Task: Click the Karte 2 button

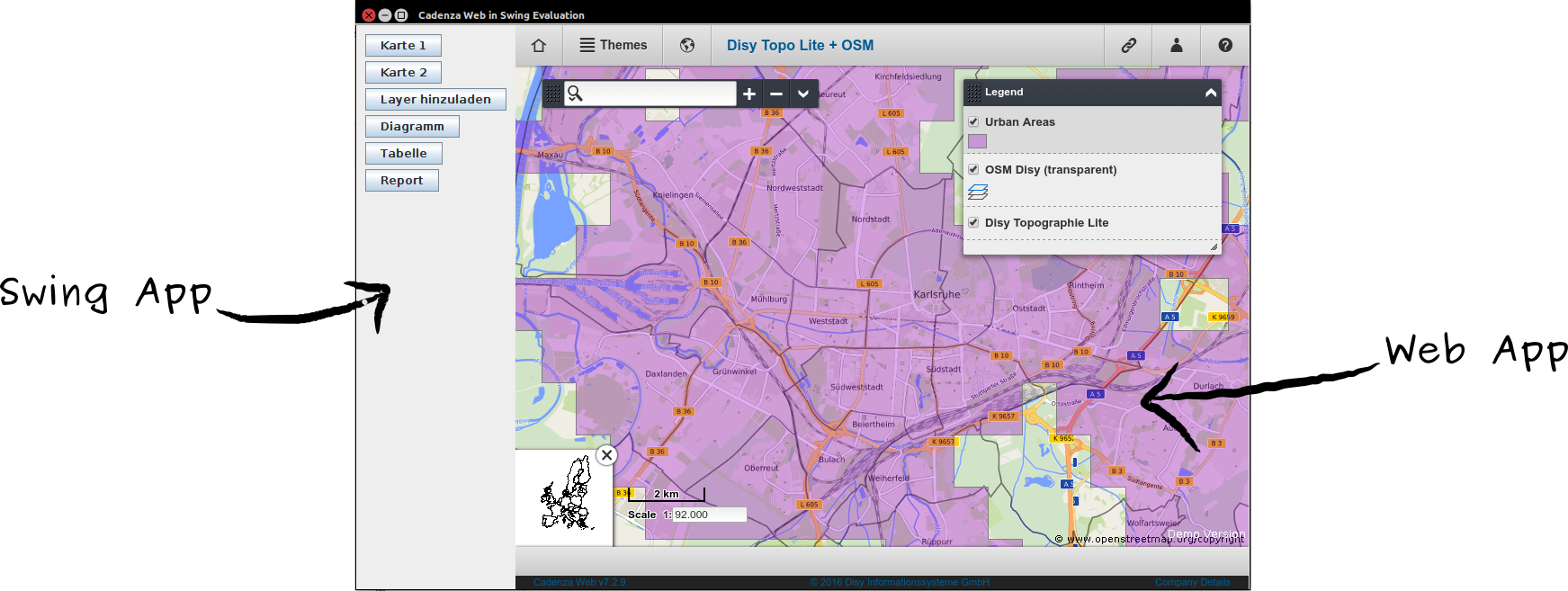Action: click(x=403, y=72)
